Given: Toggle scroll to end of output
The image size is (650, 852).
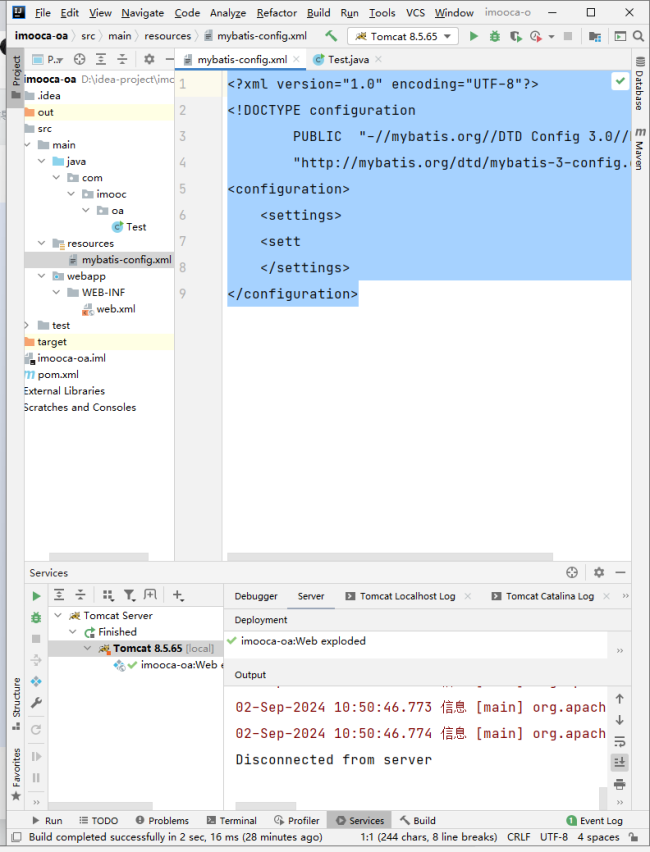Looking at the screenshot, I should [620, 762].
